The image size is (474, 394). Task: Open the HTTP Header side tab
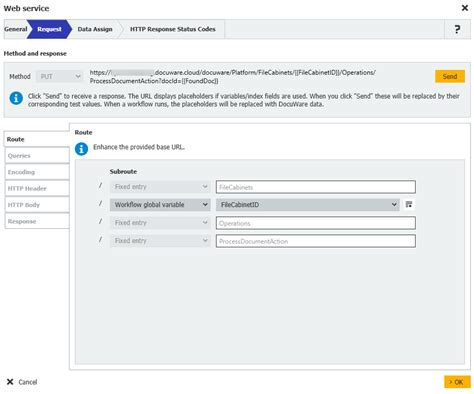37,188
